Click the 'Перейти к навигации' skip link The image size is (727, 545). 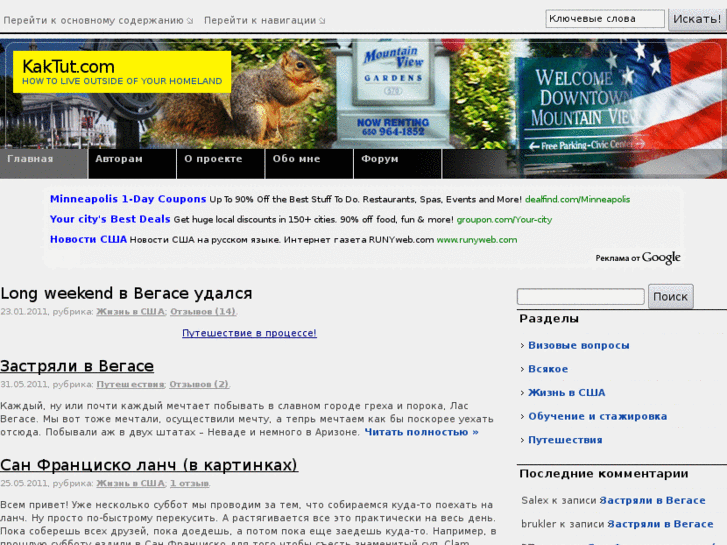(x=264, y=20)
